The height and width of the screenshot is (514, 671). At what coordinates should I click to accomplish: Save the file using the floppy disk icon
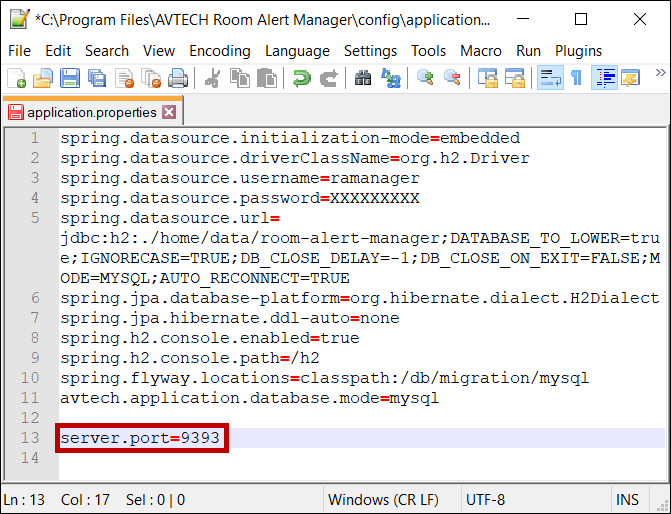pos(69,78)
